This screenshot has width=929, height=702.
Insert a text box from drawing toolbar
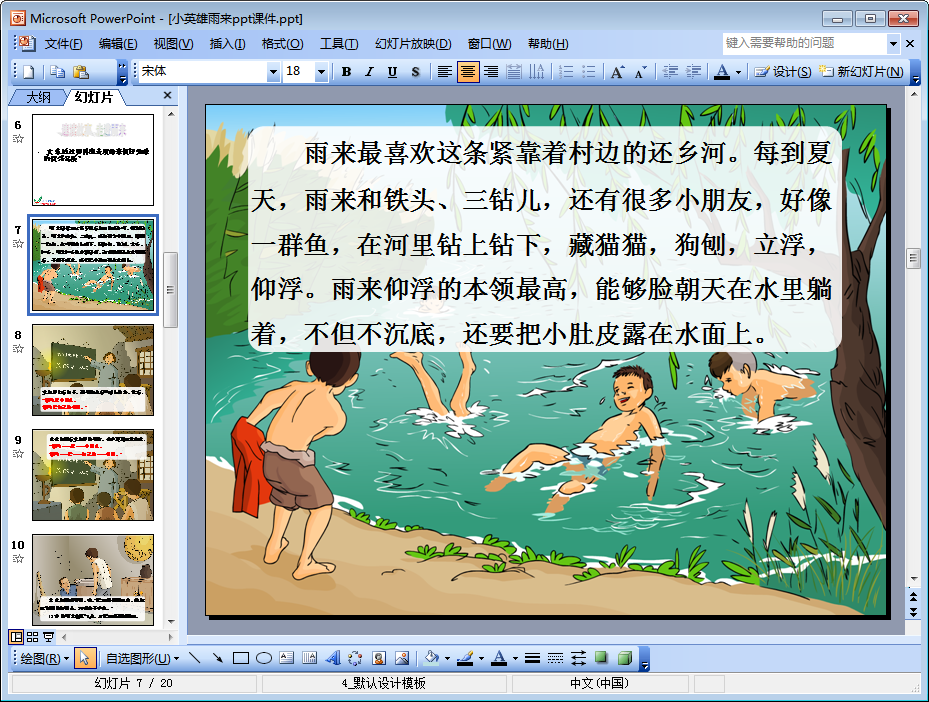(x=287, y=658)
